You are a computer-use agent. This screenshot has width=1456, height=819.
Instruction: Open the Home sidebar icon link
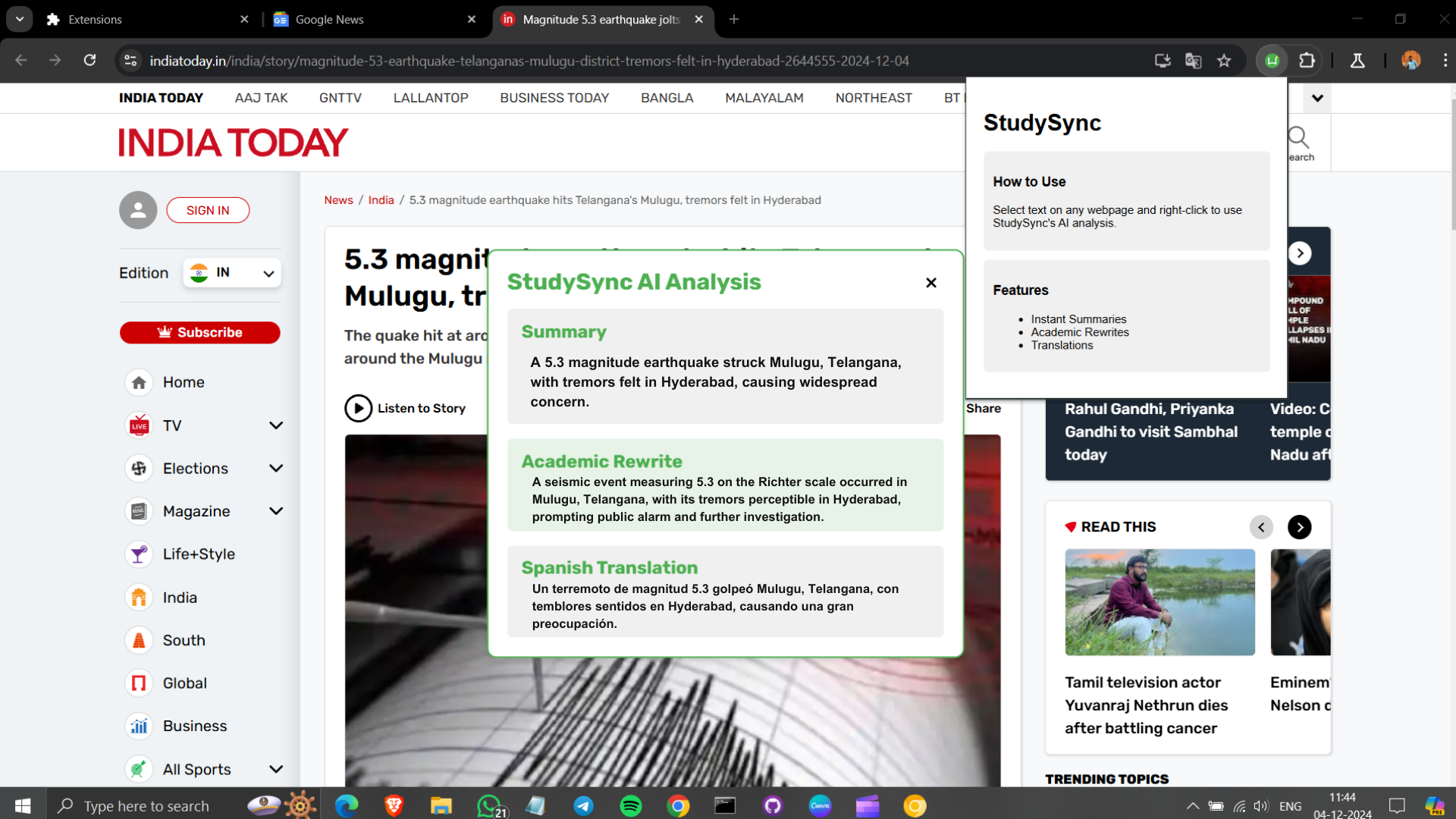(x=139, y=382)
